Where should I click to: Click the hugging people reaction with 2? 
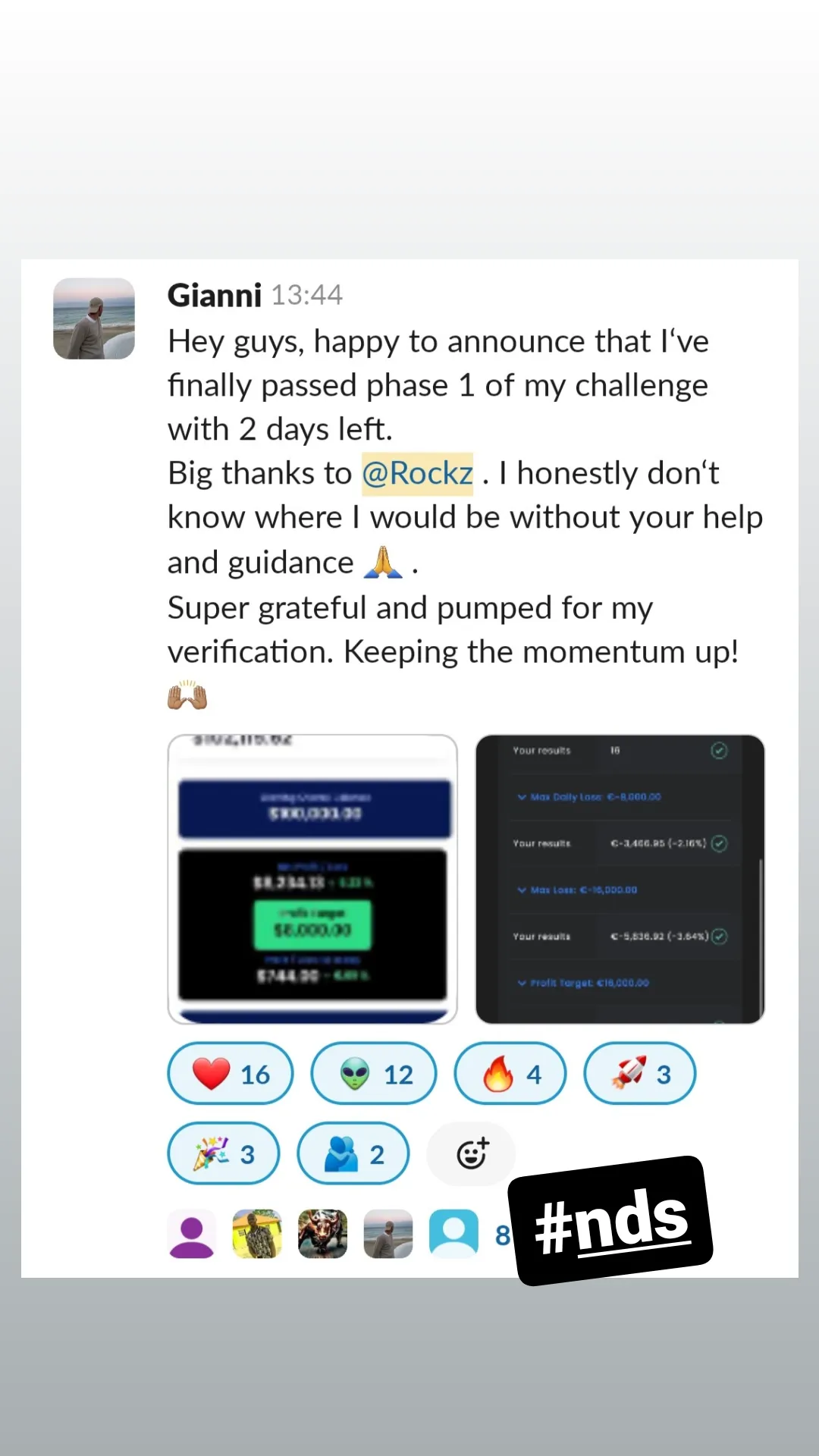(x=353, y=1153)
